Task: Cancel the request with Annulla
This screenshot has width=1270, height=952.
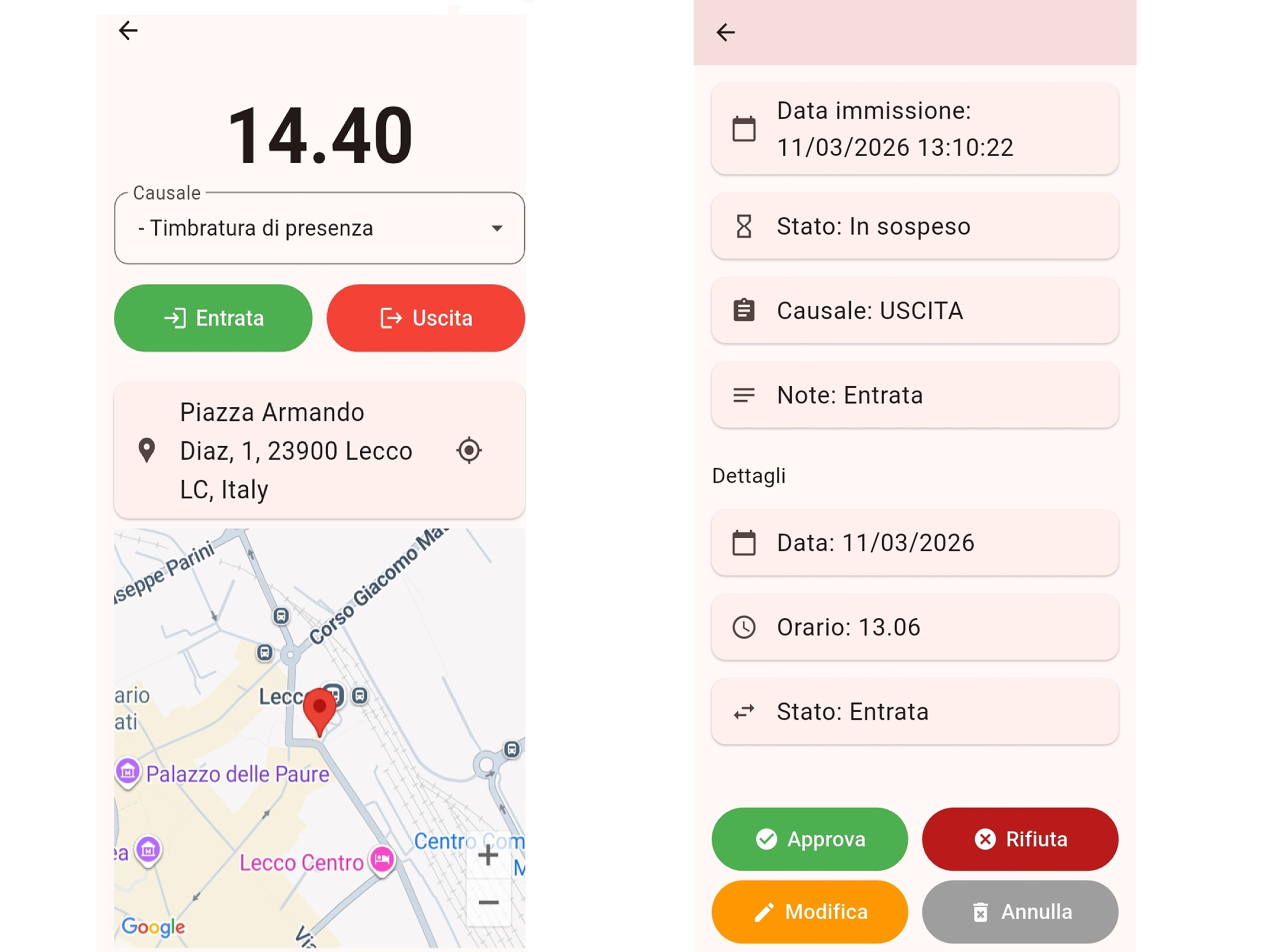Action: click(x=1020, y=912)
